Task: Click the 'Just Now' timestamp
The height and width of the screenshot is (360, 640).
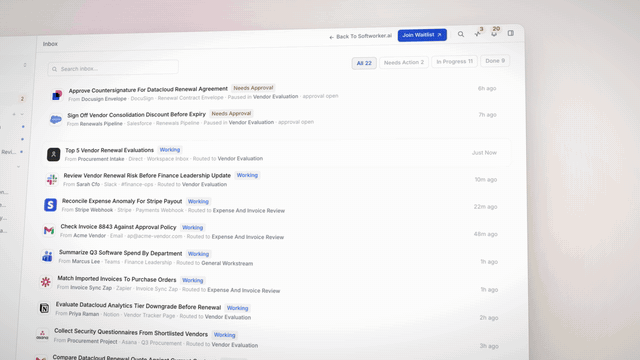Action: [x=484, y=153]
